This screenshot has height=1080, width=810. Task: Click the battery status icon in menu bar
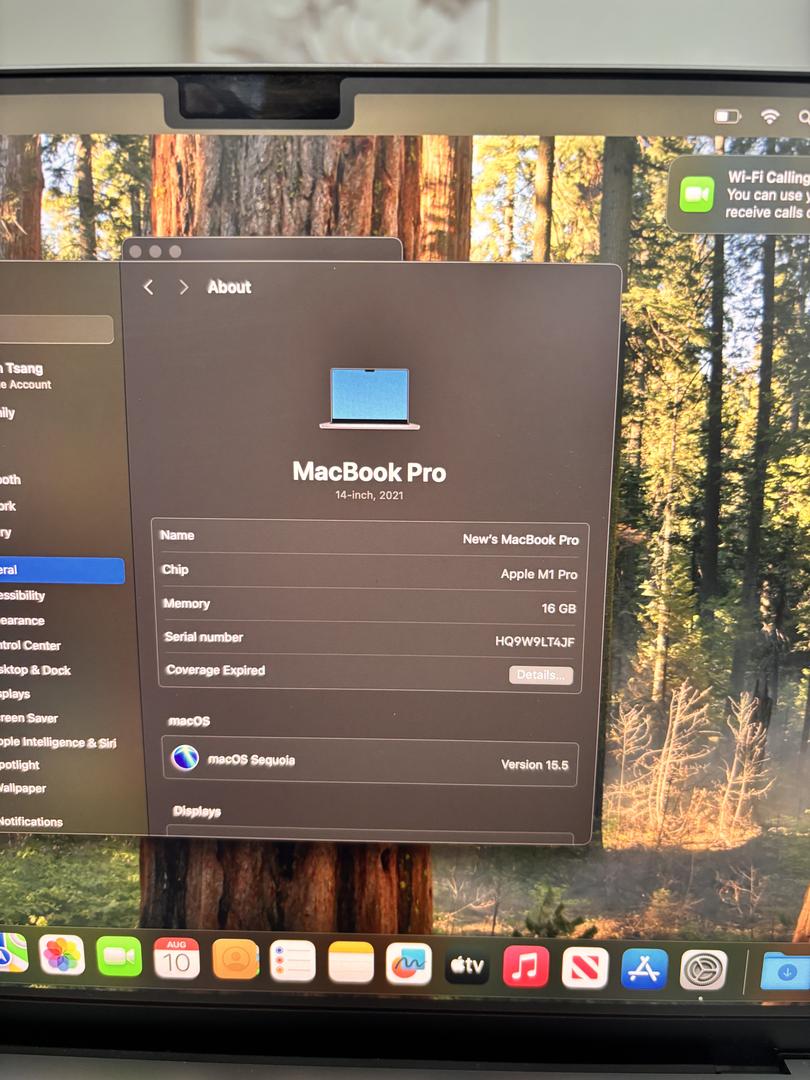(x=727, y=116)
